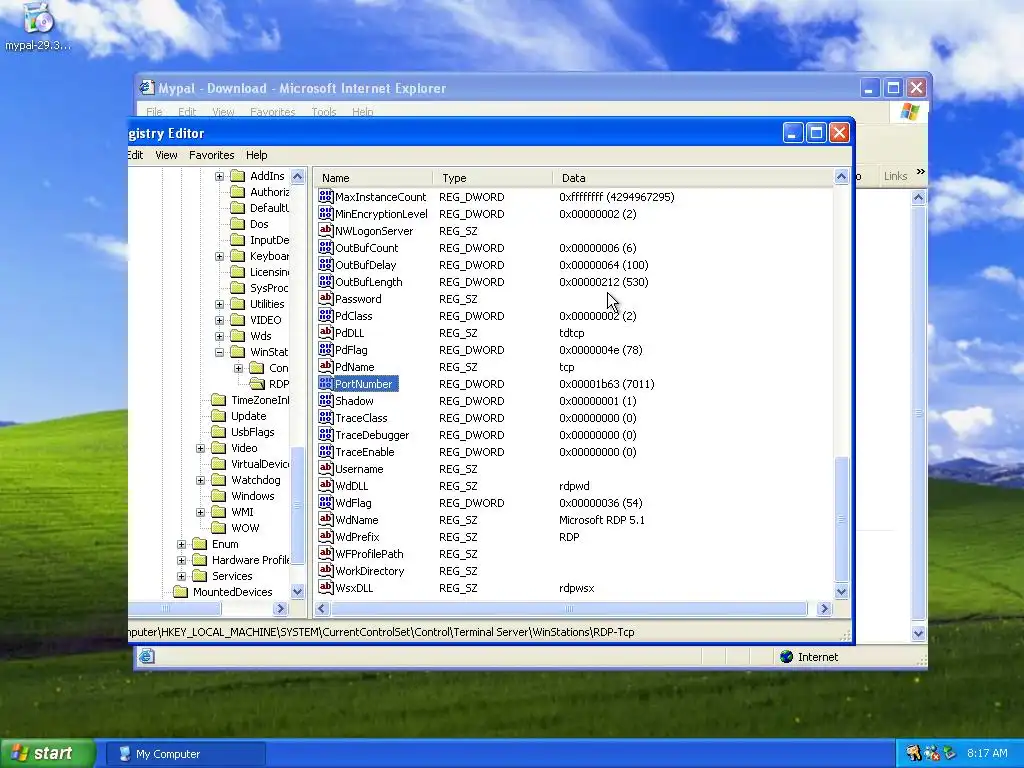Viewport: 1024px width, 768px height.
Task: Expand the AddIns registry key
Action: [x=219, y=176]
